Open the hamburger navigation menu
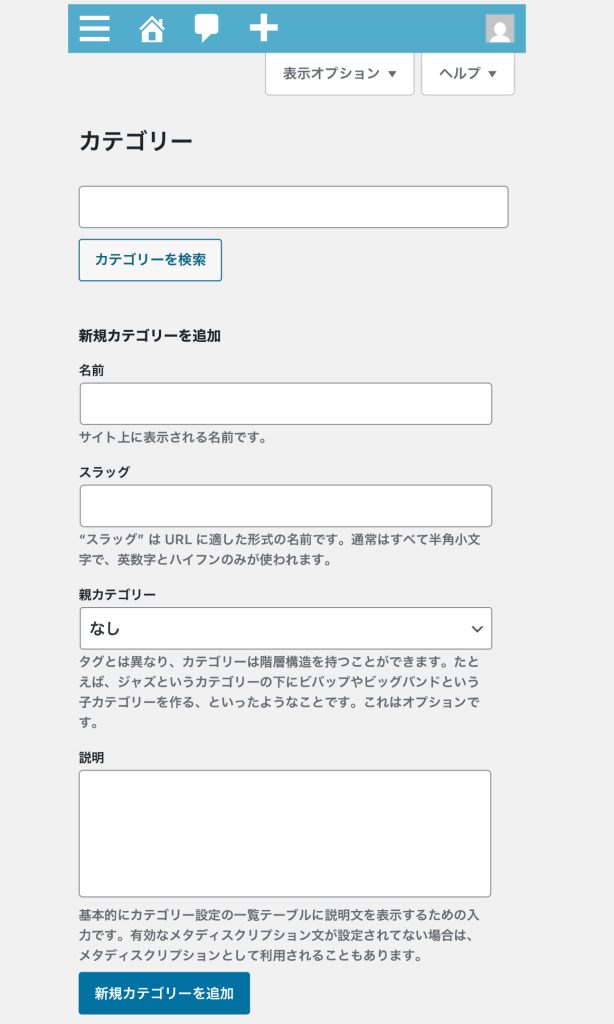 94,28
